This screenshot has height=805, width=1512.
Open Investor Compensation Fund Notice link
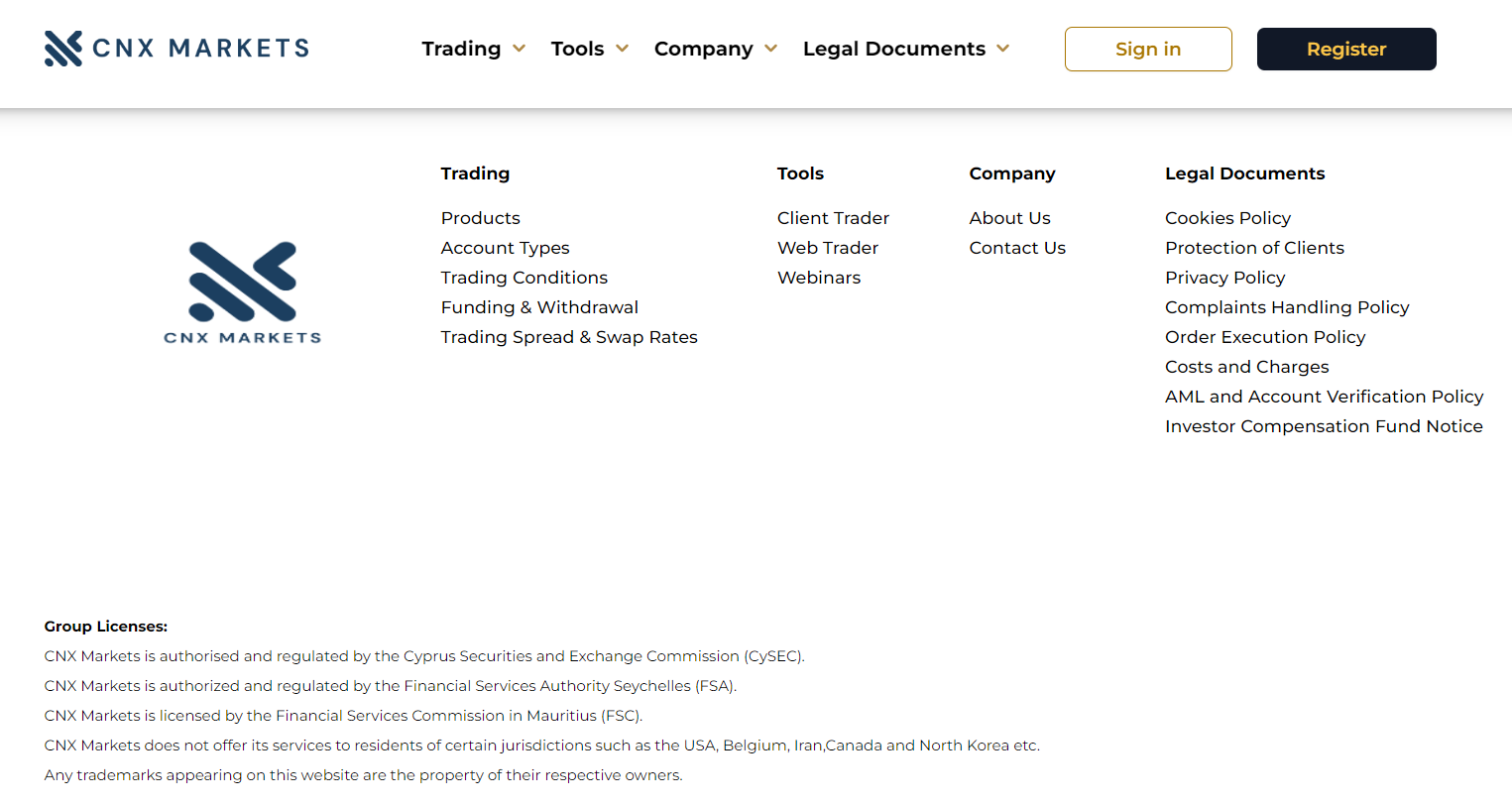[1324, 426]
